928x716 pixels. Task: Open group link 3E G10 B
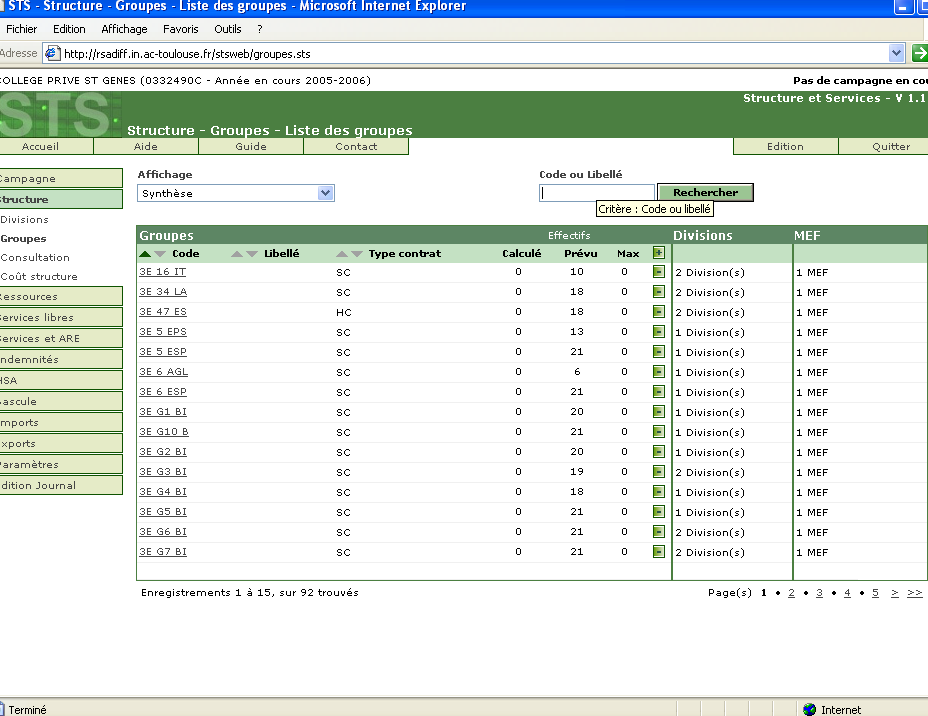click(x=164, y=431)
